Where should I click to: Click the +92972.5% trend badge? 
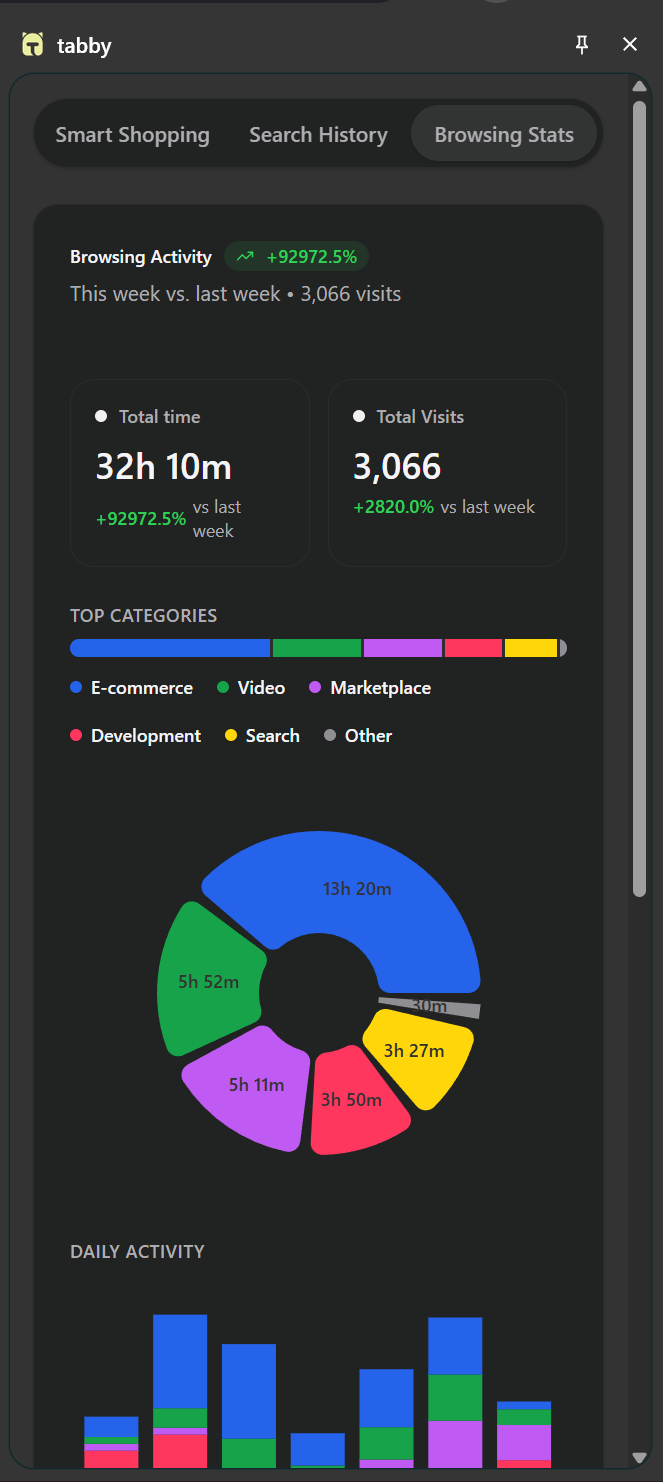pos(297,257)
